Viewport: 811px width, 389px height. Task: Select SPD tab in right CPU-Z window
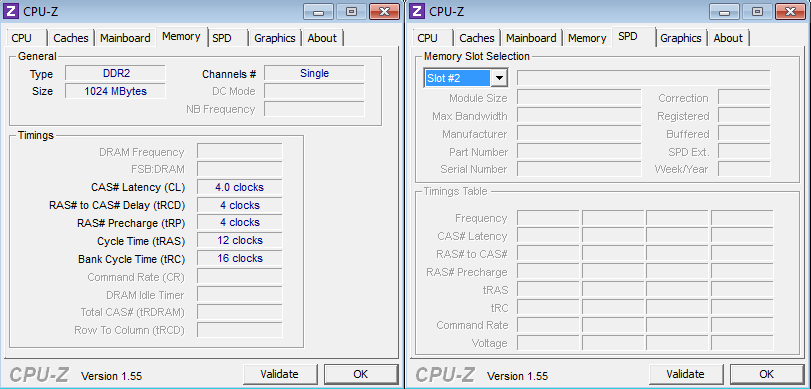coord(634,36)
